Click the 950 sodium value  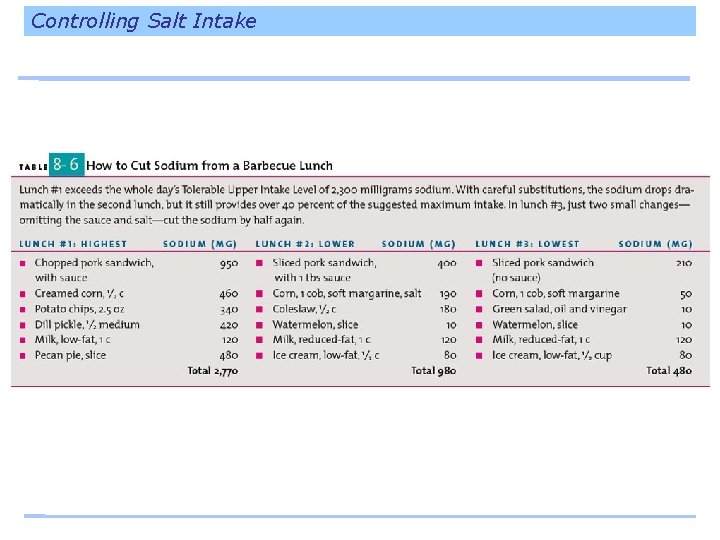pos(229,264)
